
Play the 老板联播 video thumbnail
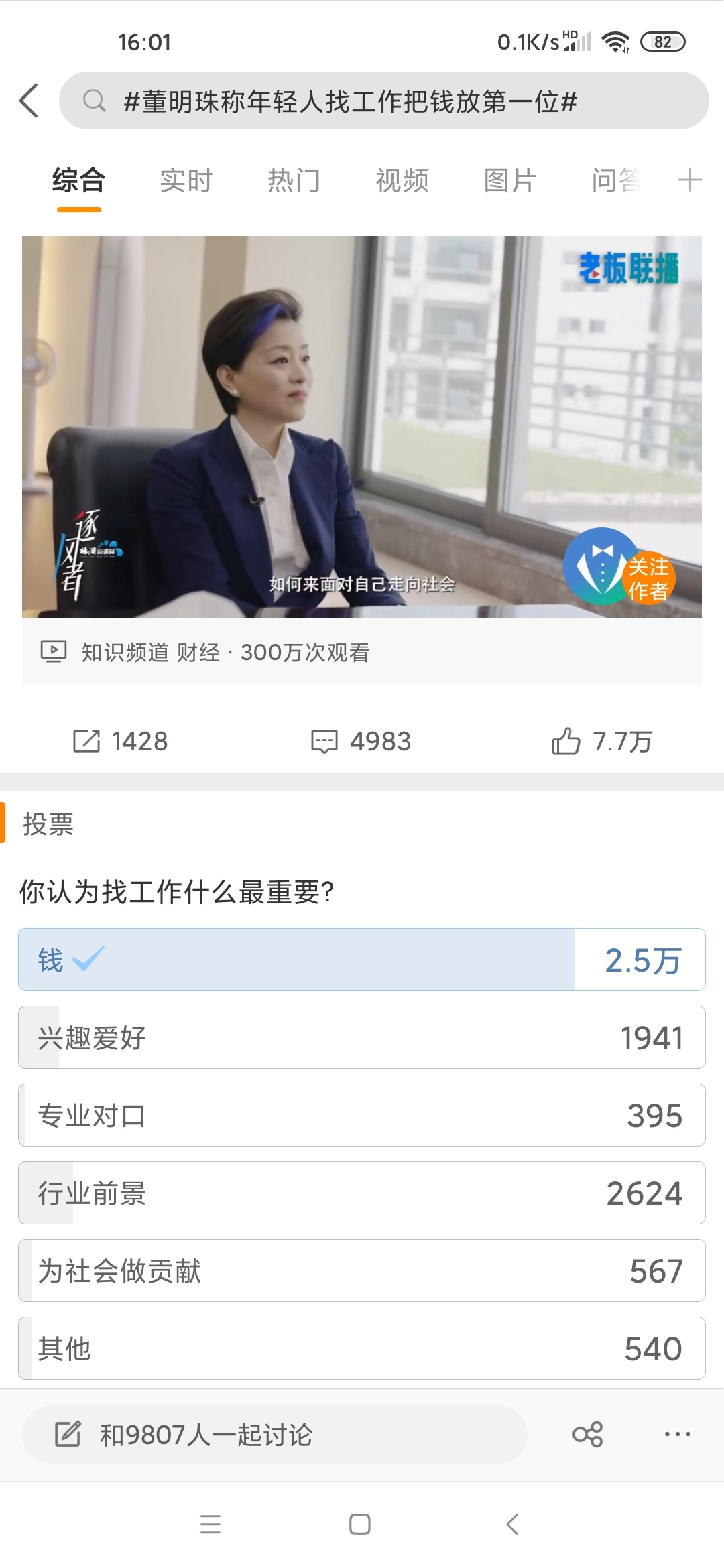tap(362, 426)
